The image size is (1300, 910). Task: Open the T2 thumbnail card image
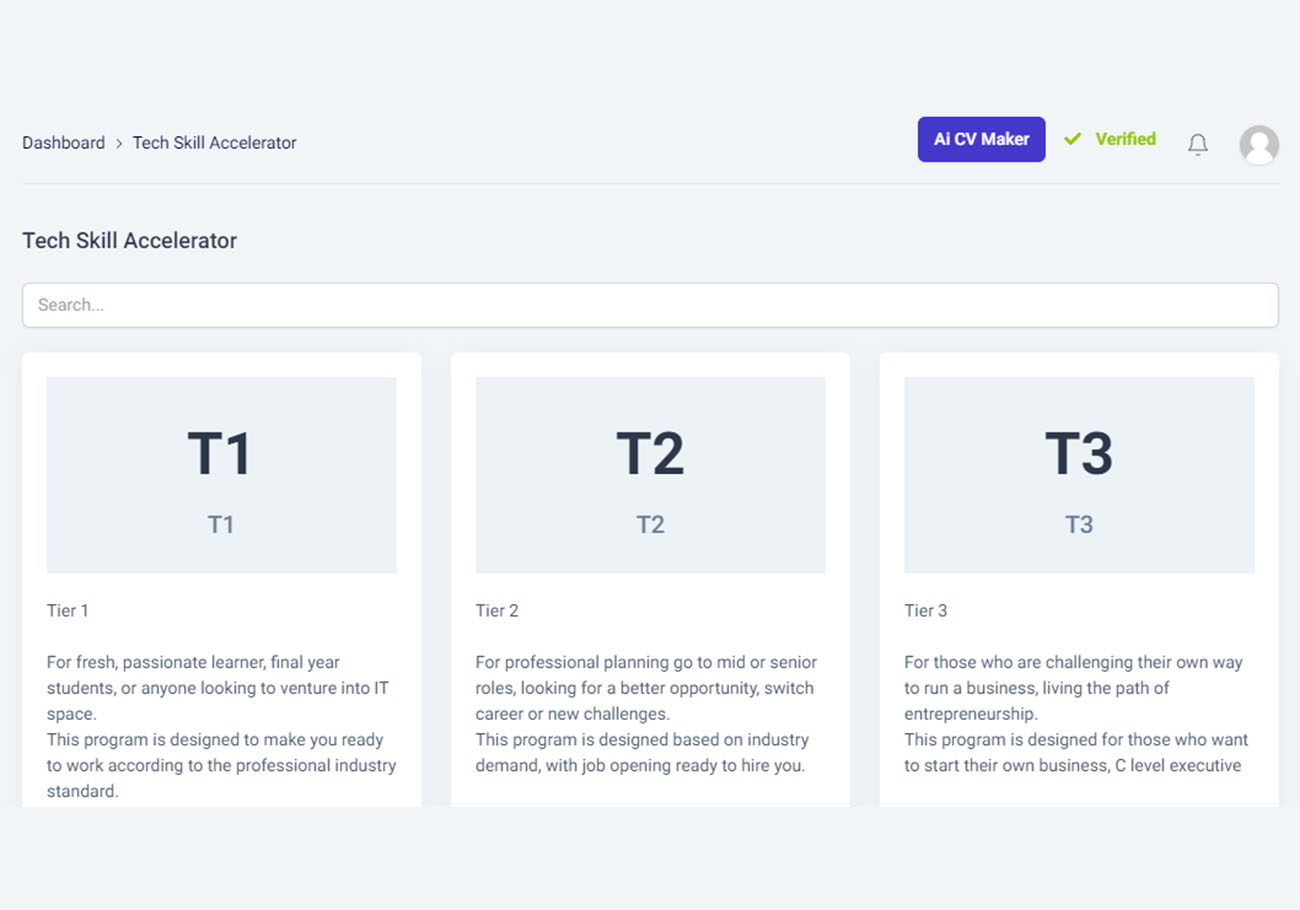[650, 475]
